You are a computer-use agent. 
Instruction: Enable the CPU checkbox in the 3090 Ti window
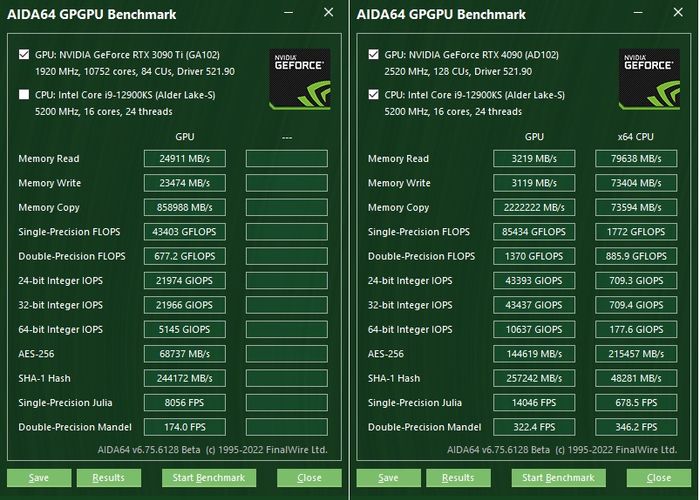pyautogui.click(x=24, y=95)
